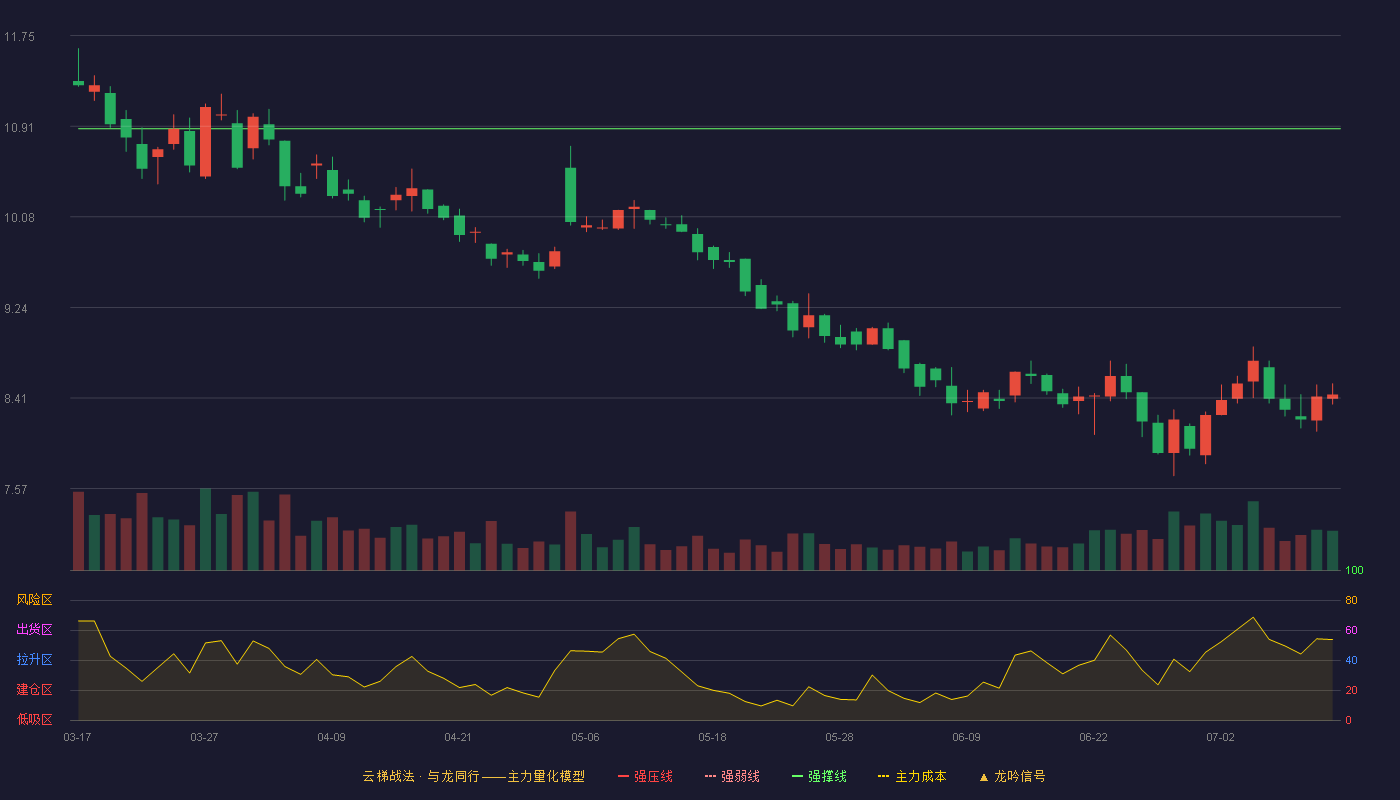The width and height of the screenshot is (1400, 800).
Task: Click the 低吸区 zone label
Action: pyautogui.click(x=34, y=719)
